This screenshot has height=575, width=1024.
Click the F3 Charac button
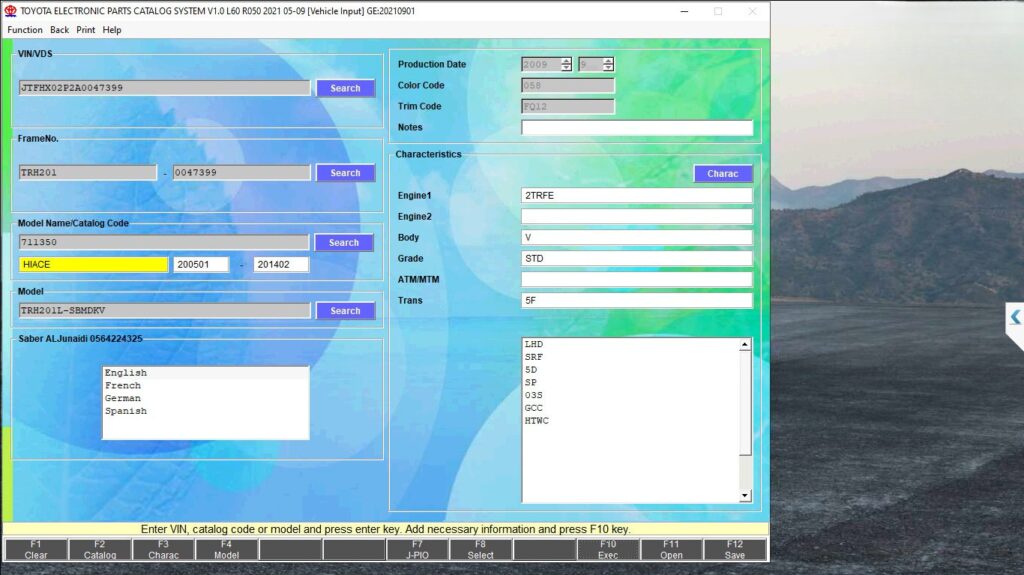(x=163, y=550)
